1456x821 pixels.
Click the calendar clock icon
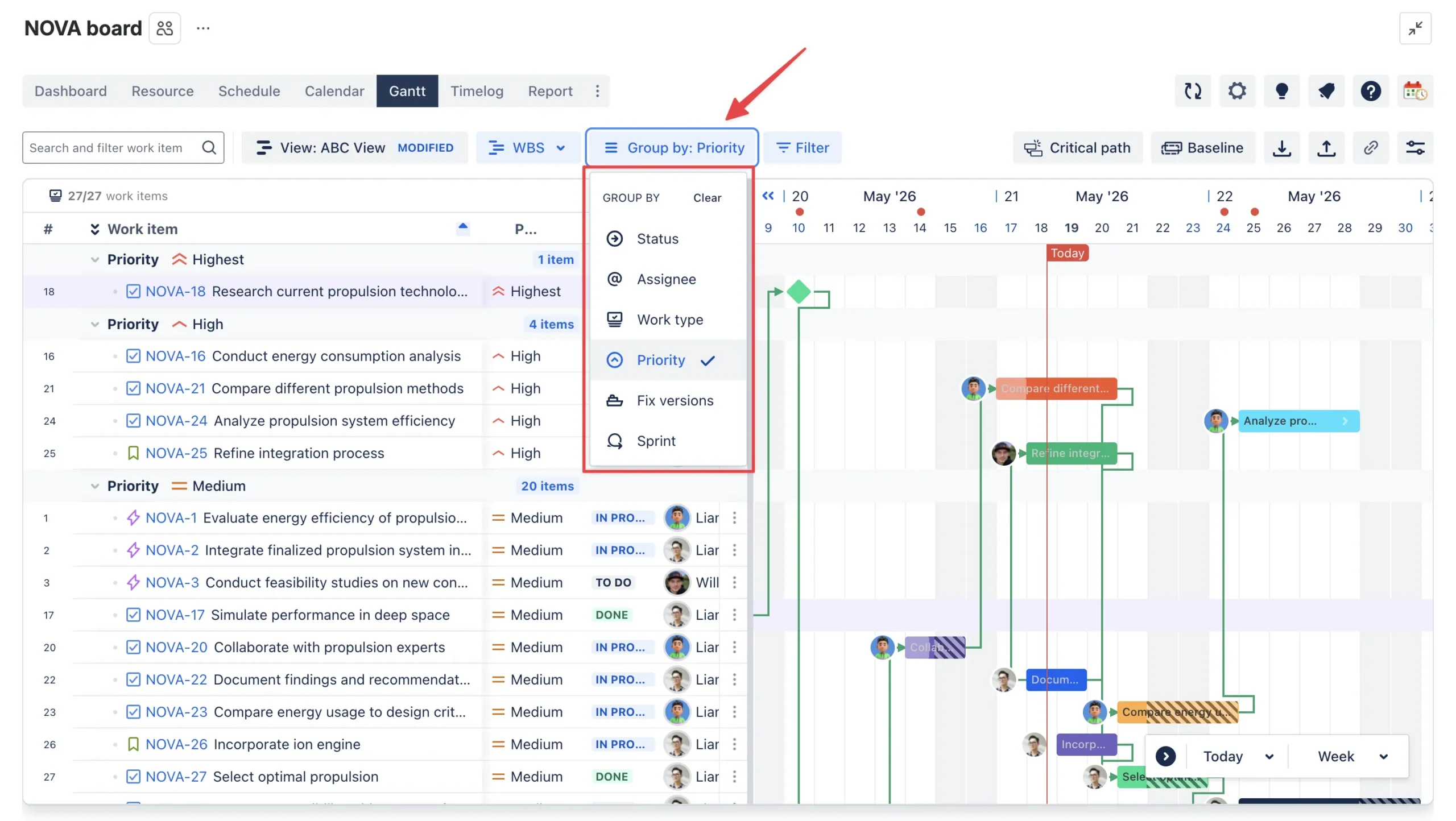pyautogui.click(x=1414, y=91)
